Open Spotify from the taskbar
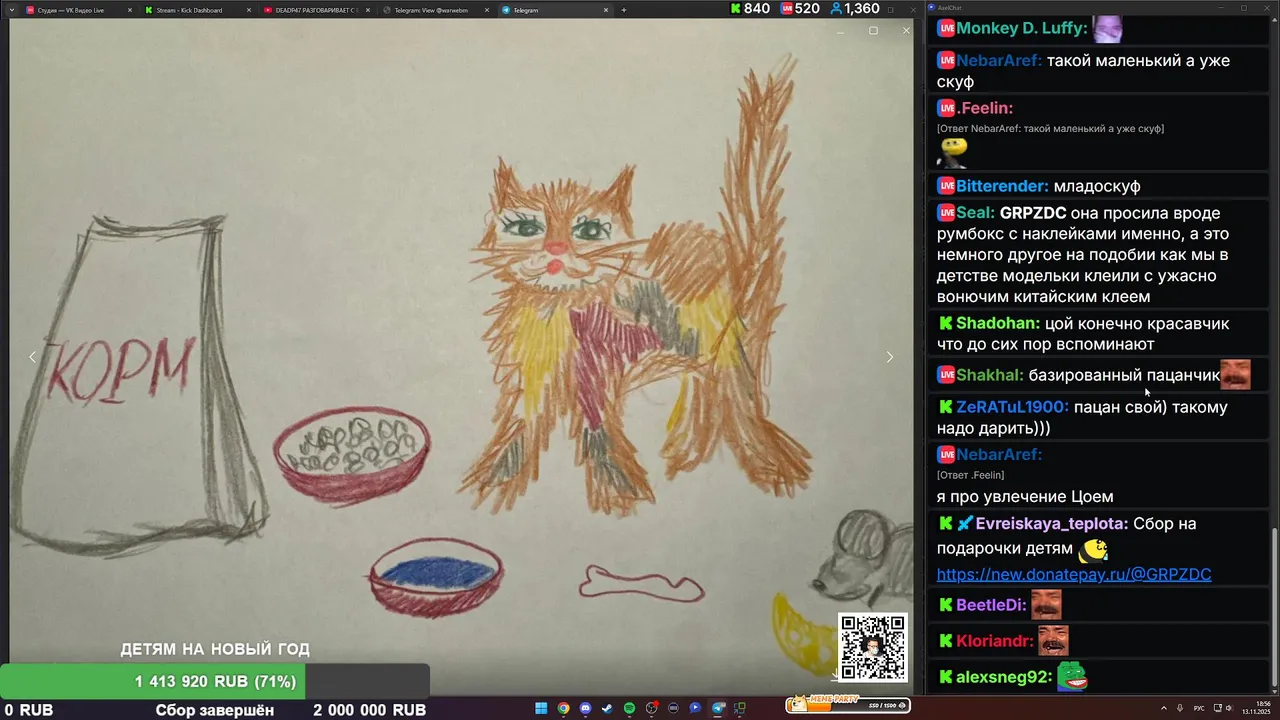 (x=629, y=708)
